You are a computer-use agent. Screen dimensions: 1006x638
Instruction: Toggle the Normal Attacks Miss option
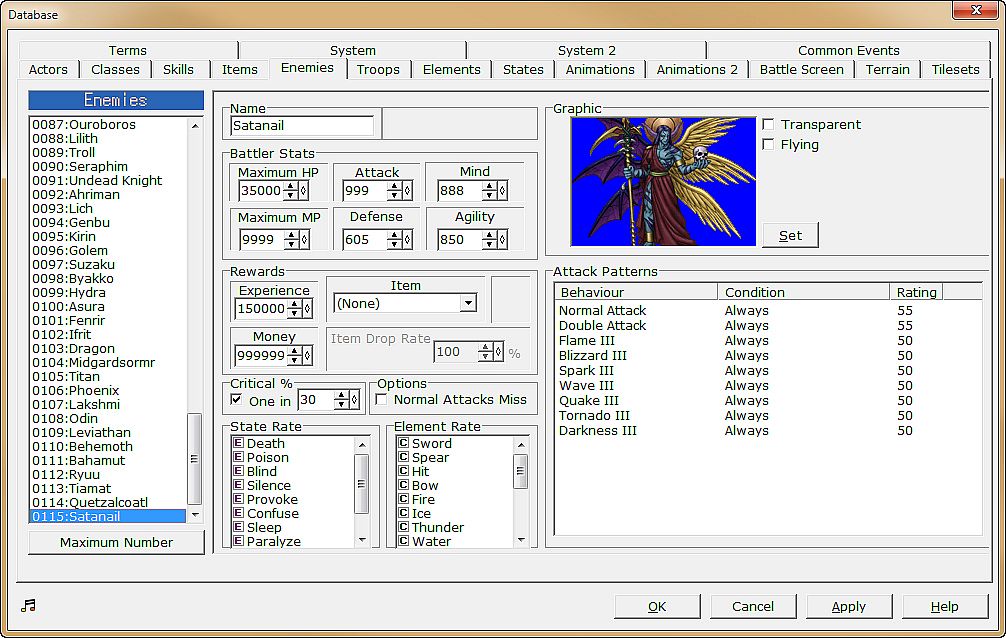coord(382,400)
